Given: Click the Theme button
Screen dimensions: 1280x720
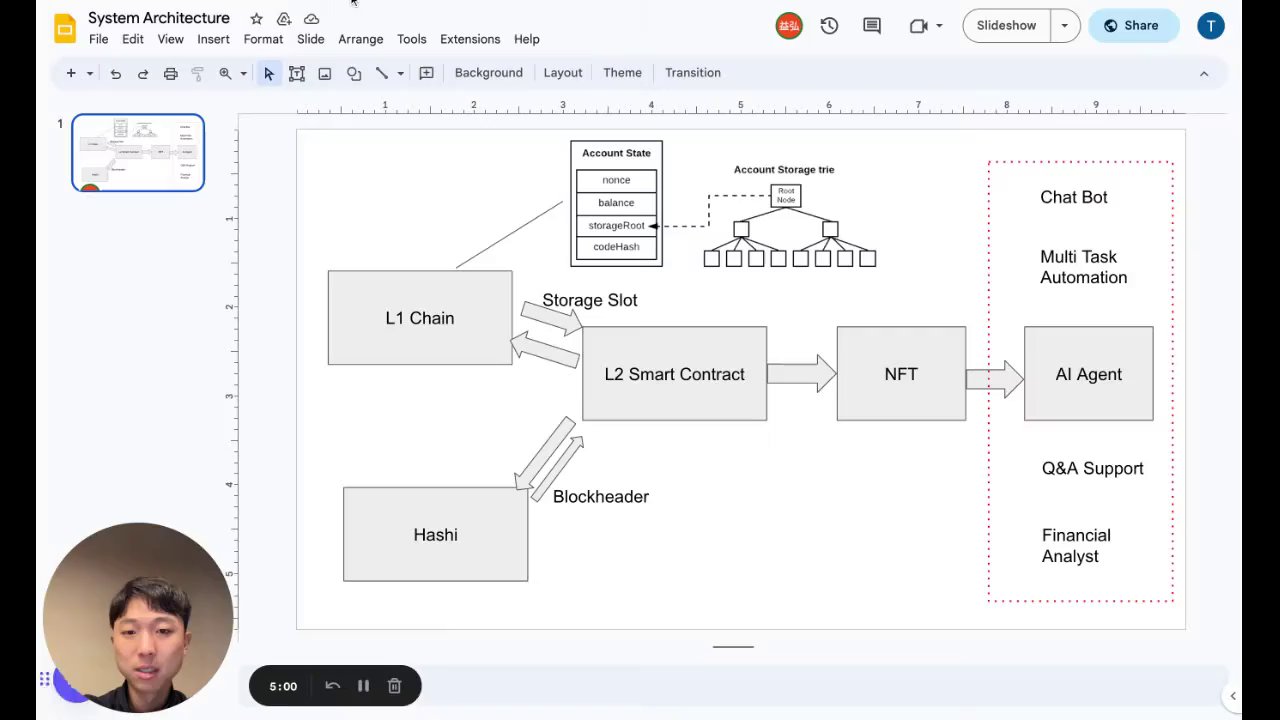Looking at the screenshot, I should tap(622, 73).
